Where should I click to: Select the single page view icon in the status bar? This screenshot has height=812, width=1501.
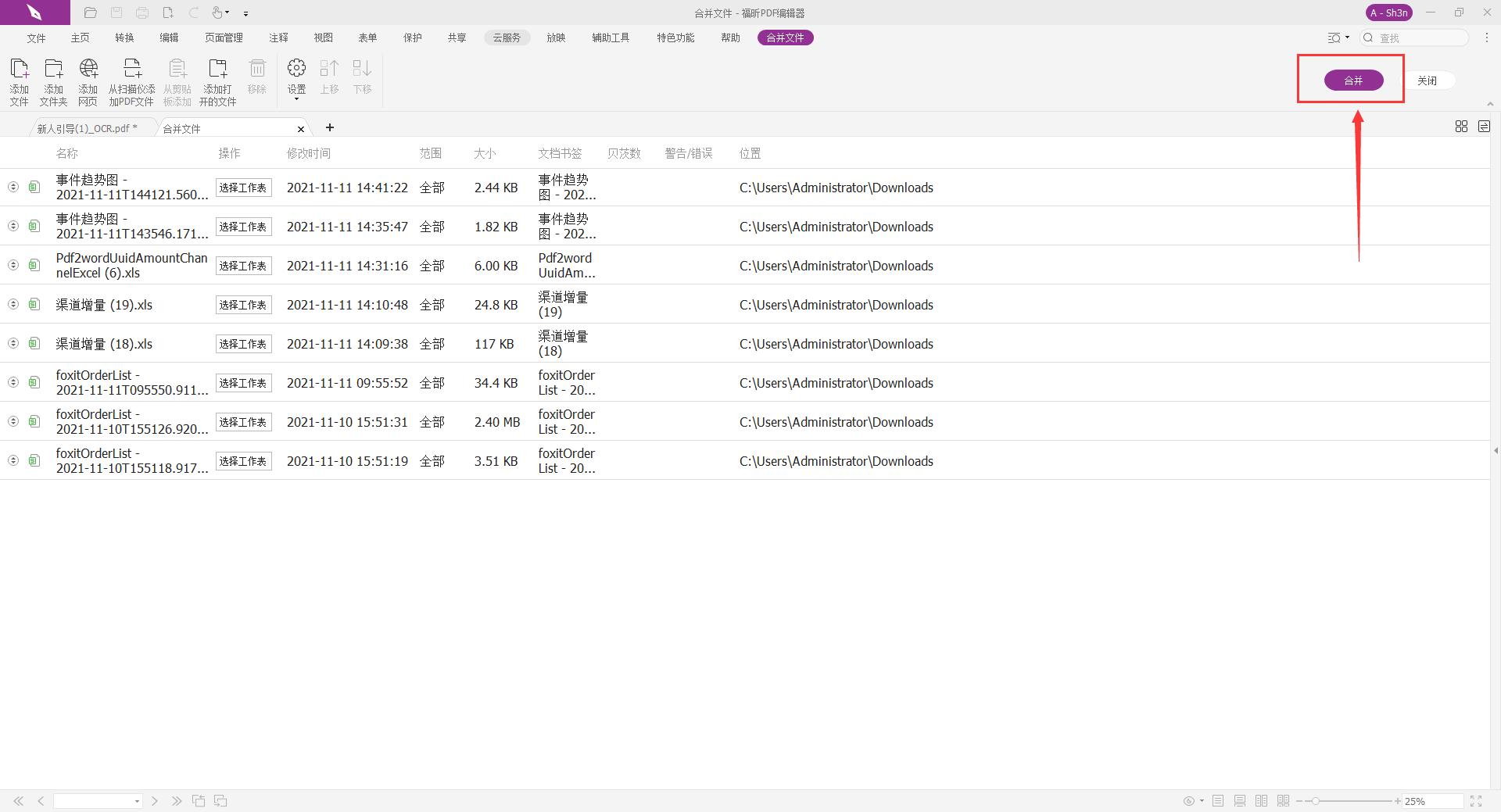pyautogui.click(x=1218, y=801)
